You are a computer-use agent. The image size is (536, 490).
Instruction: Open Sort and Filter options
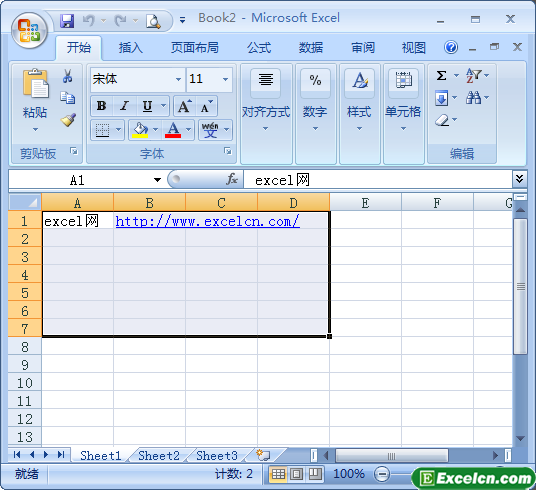(474, 75)
